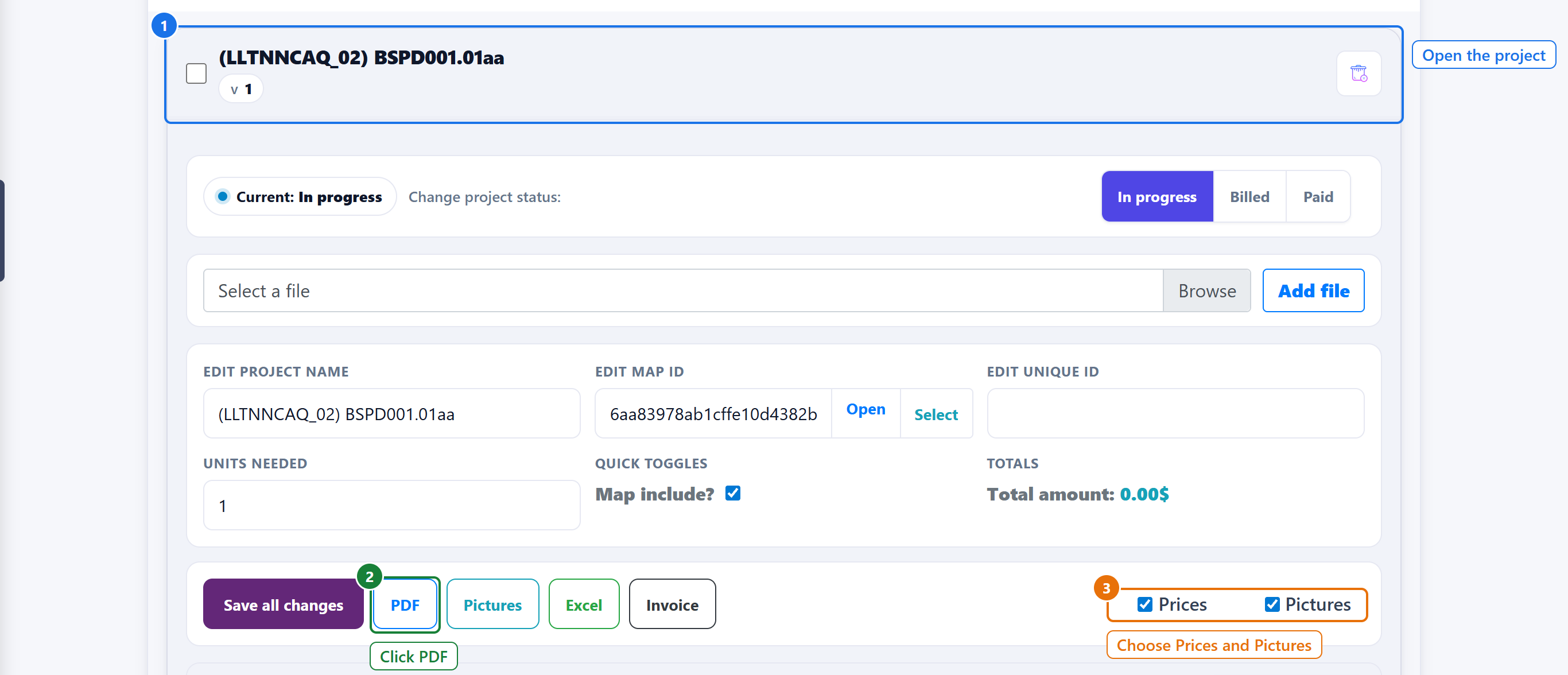The width and height of the screenshot is (1568, 675).
Task: Set project status to Paid
Action: coord(1318,197)
